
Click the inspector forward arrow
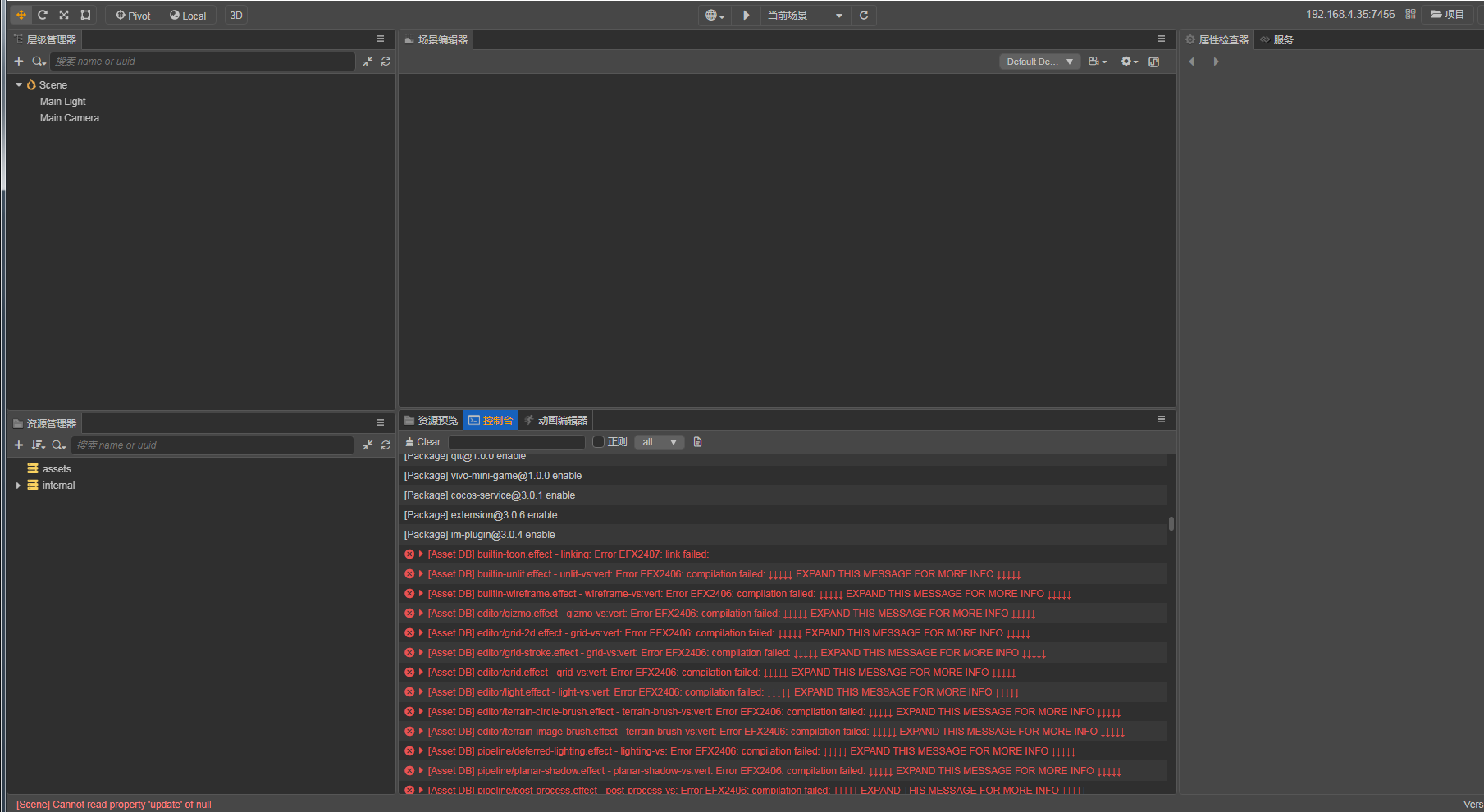pos(1216,62)
